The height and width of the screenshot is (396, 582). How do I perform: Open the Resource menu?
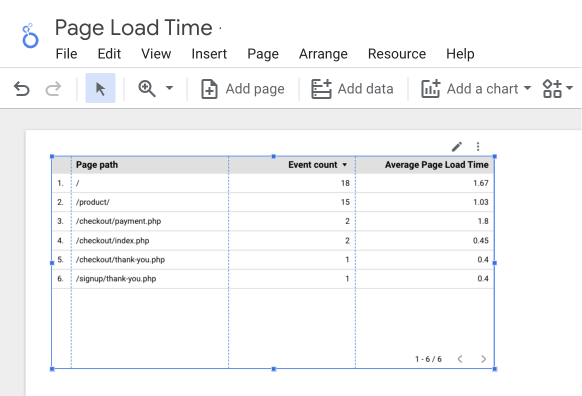[x=397, y=54]
